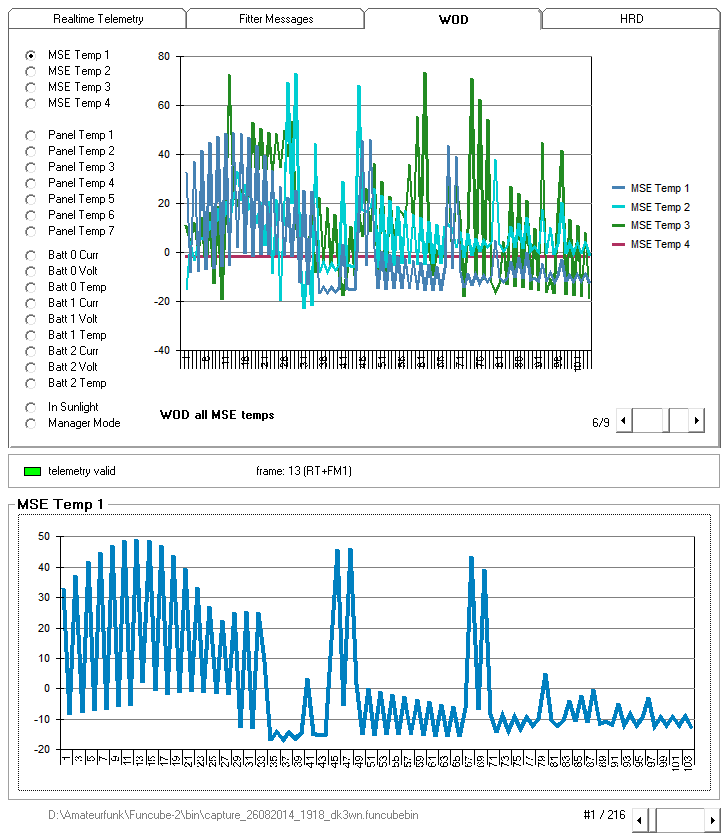Open the HRD tab

[631, 19]
